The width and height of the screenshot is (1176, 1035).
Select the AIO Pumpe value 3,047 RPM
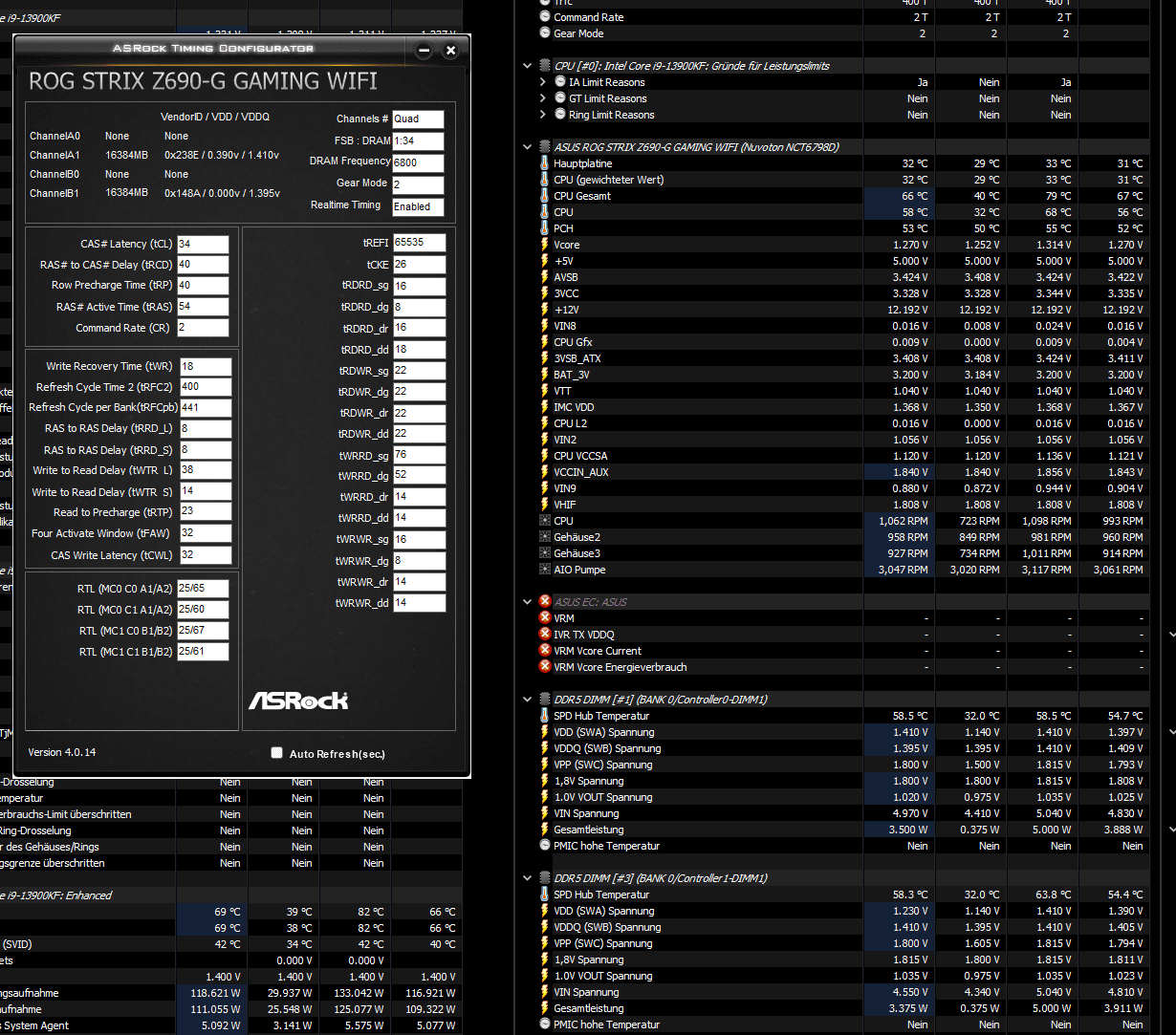[904, 570]
